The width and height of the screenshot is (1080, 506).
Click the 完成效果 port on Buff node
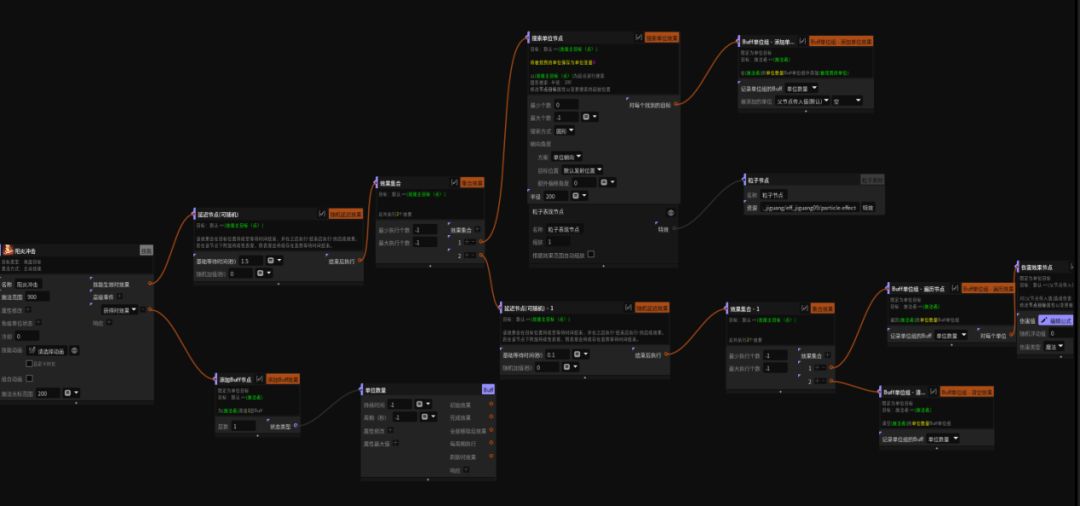[x=491, y=418]
